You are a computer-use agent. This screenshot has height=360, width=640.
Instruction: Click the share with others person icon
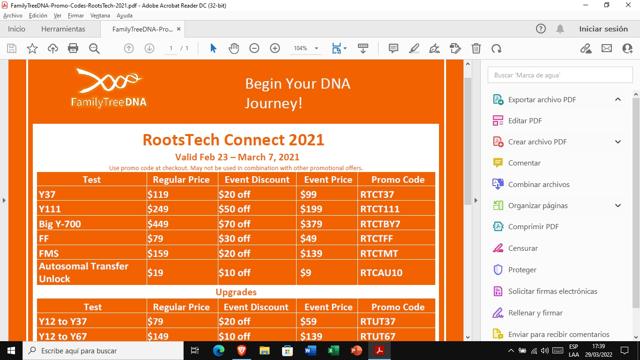pyautogui.click(x=627, y=49)
